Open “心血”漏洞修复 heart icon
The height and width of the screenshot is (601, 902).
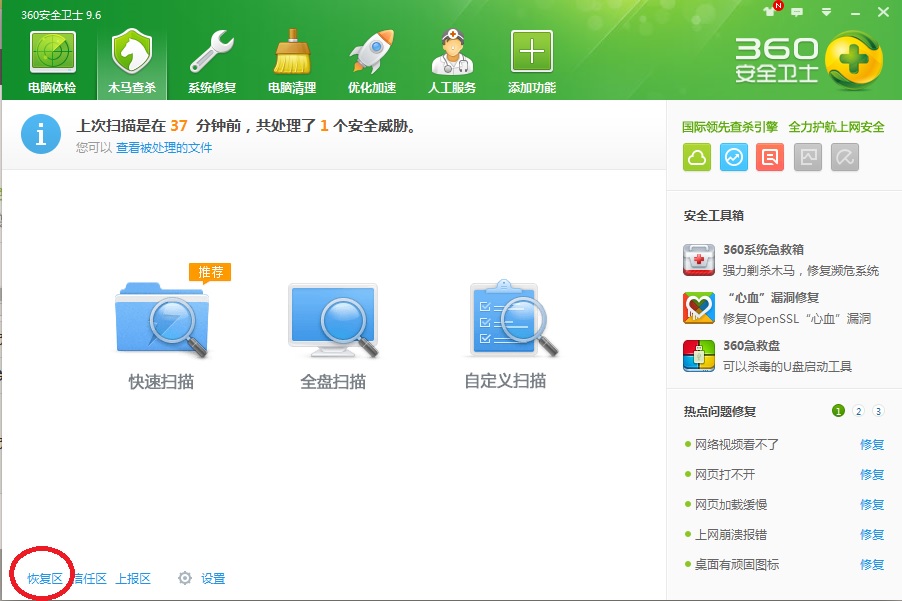tap(699, 308)
